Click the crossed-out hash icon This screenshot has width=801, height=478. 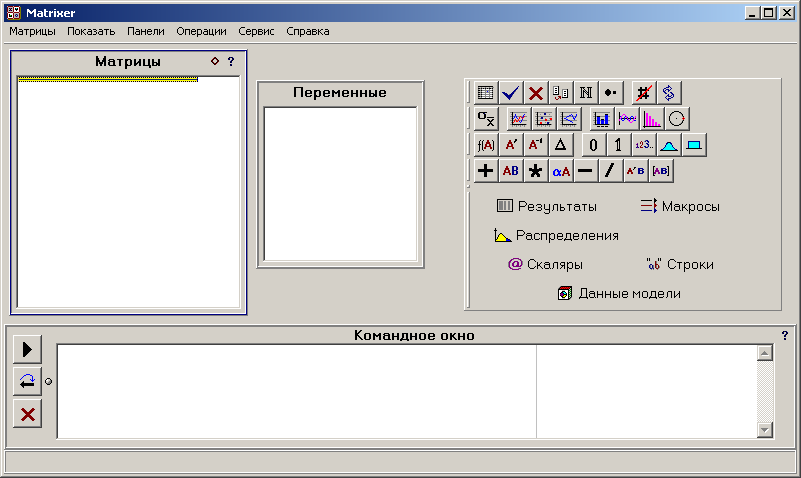643,93
